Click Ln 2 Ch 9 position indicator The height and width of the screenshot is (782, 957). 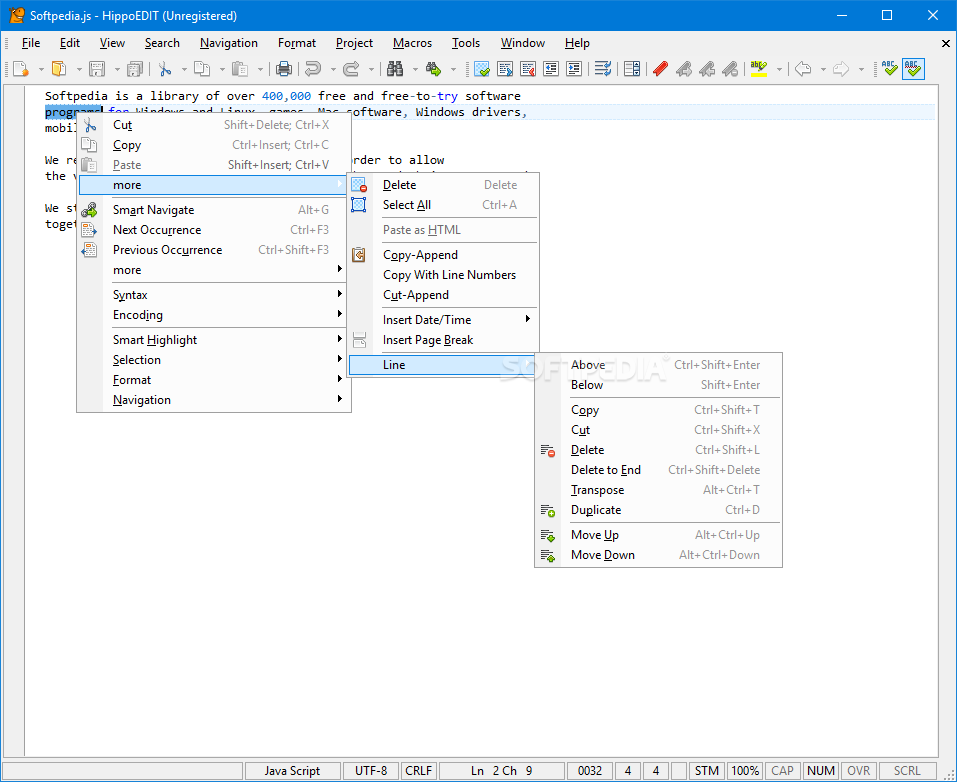(x=502, y=771)
